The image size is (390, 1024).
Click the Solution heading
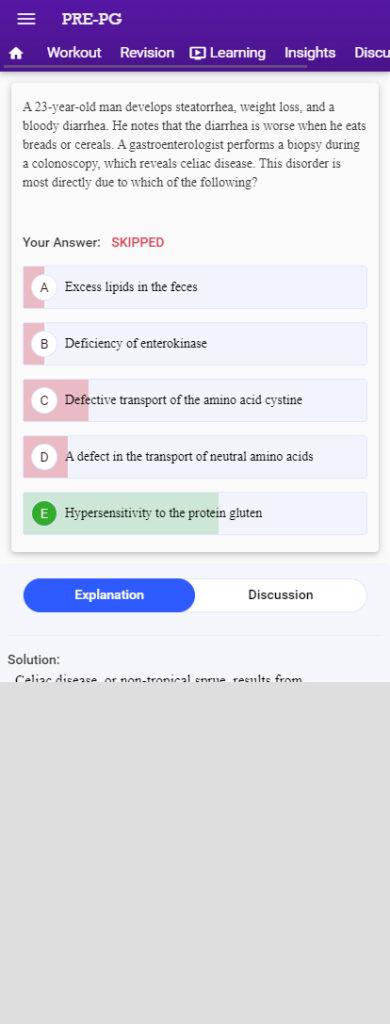pyautogui.click(x=33, y=660)
